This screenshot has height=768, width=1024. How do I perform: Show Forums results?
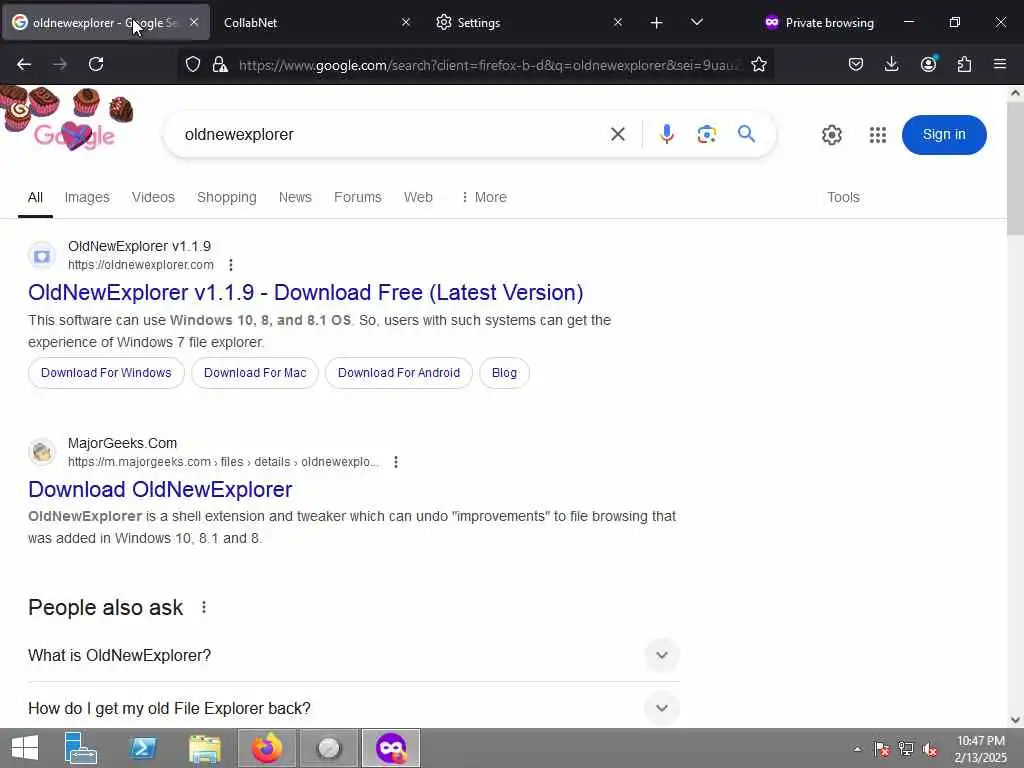358,197
